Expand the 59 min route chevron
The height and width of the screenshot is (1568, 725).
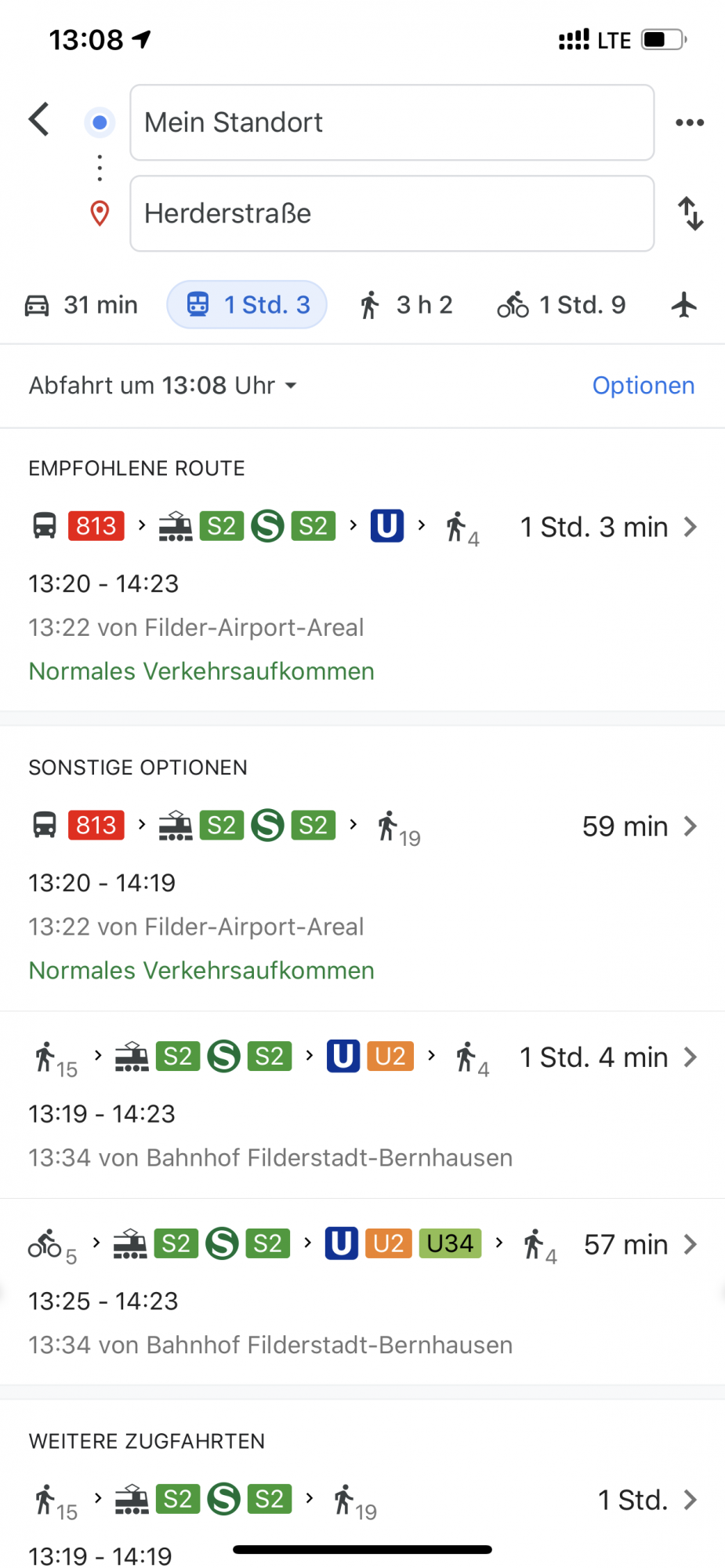pos(690,826)
